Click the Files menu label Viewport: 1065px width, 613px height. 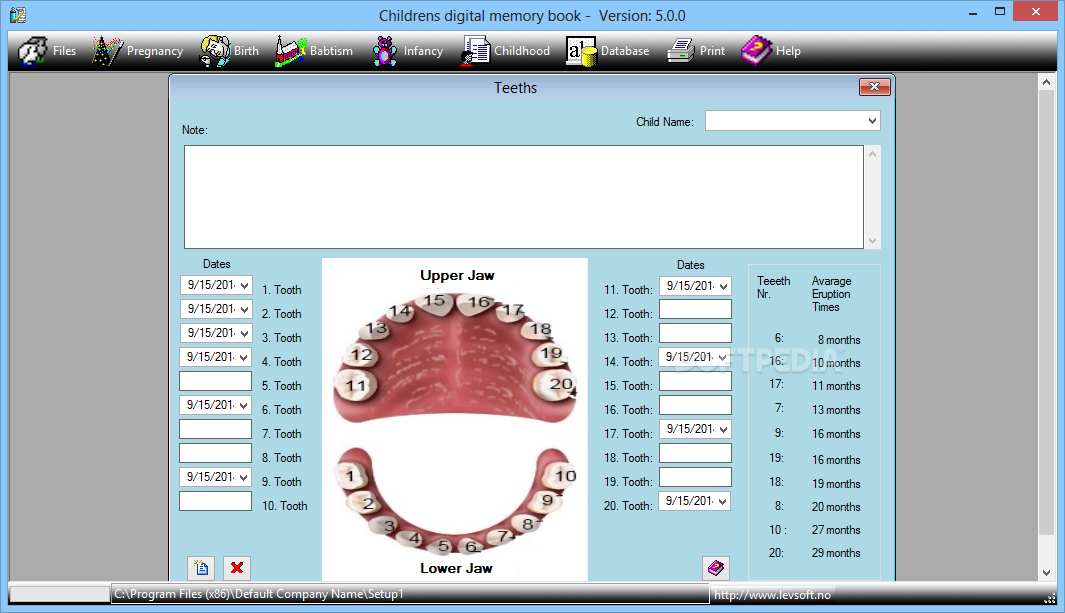click(x=65, y=51)
